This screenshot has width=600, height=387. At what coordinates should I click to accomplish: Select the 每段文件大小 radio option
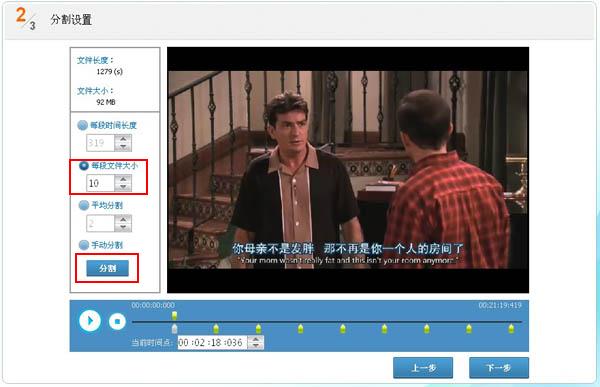(84, 166)
